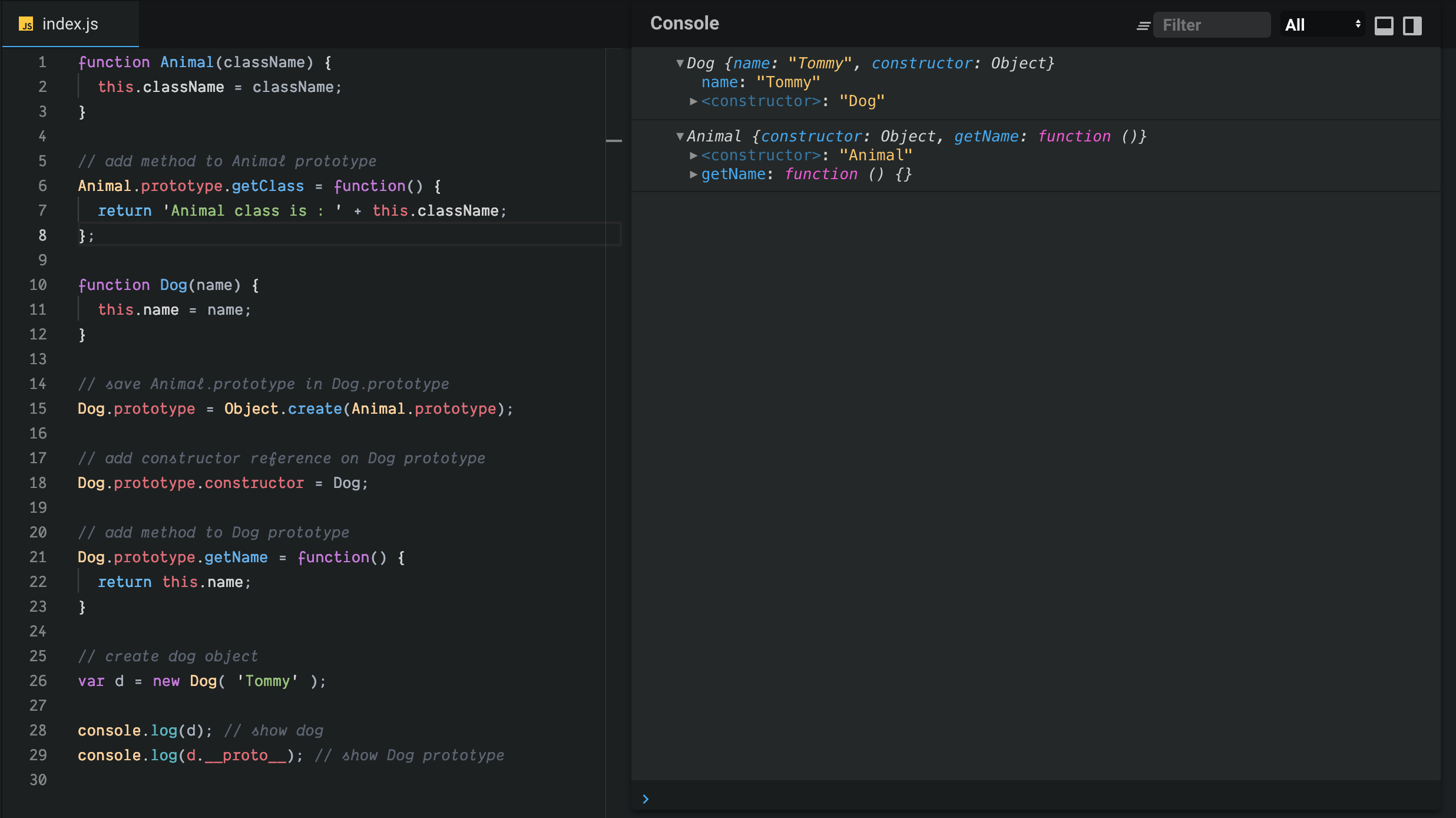Collapse the Dog object in the console
1456x818 pixels.
coord(680,63)
